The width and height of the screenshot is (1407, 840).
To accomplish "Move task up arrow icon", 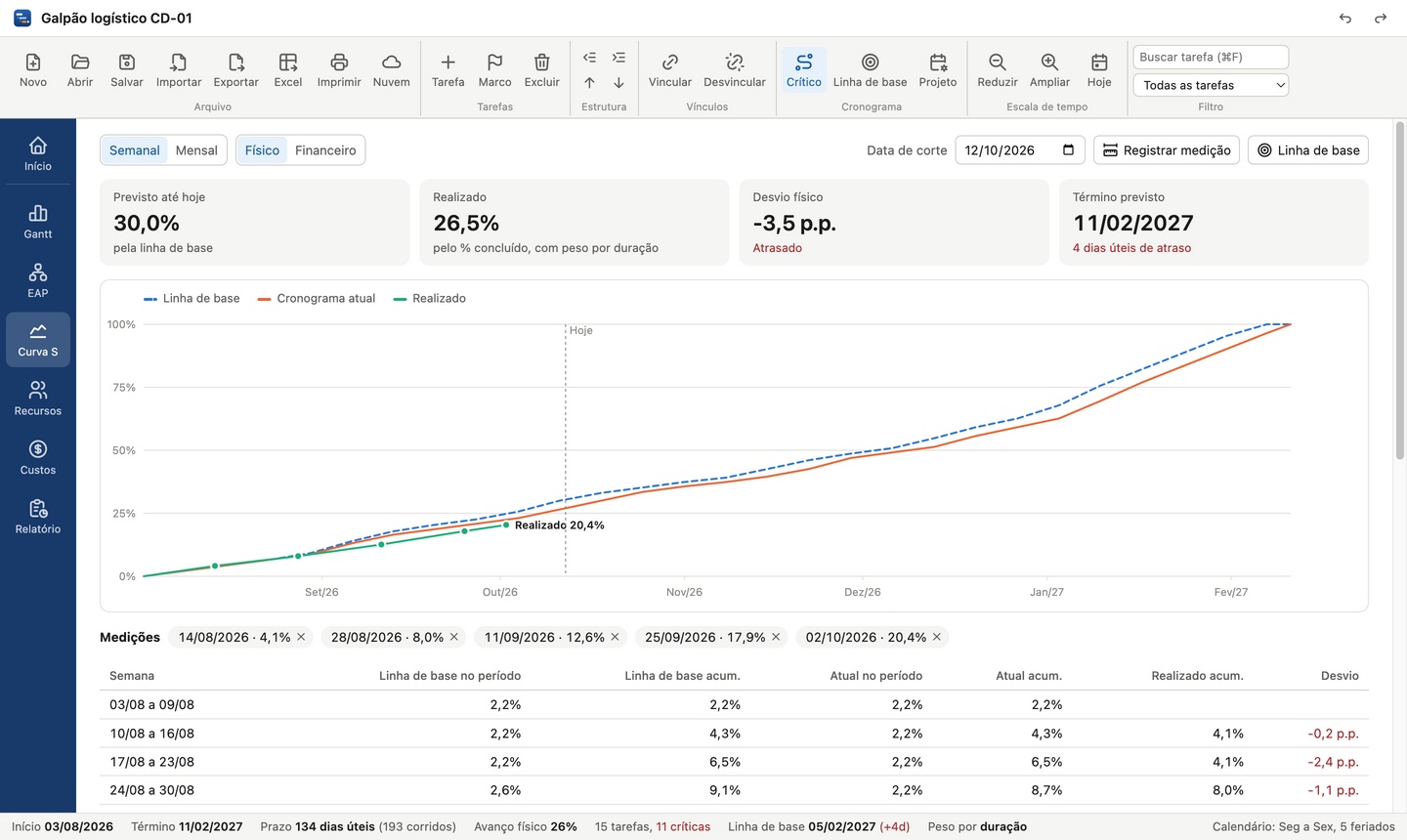I will tap(589, 83).
